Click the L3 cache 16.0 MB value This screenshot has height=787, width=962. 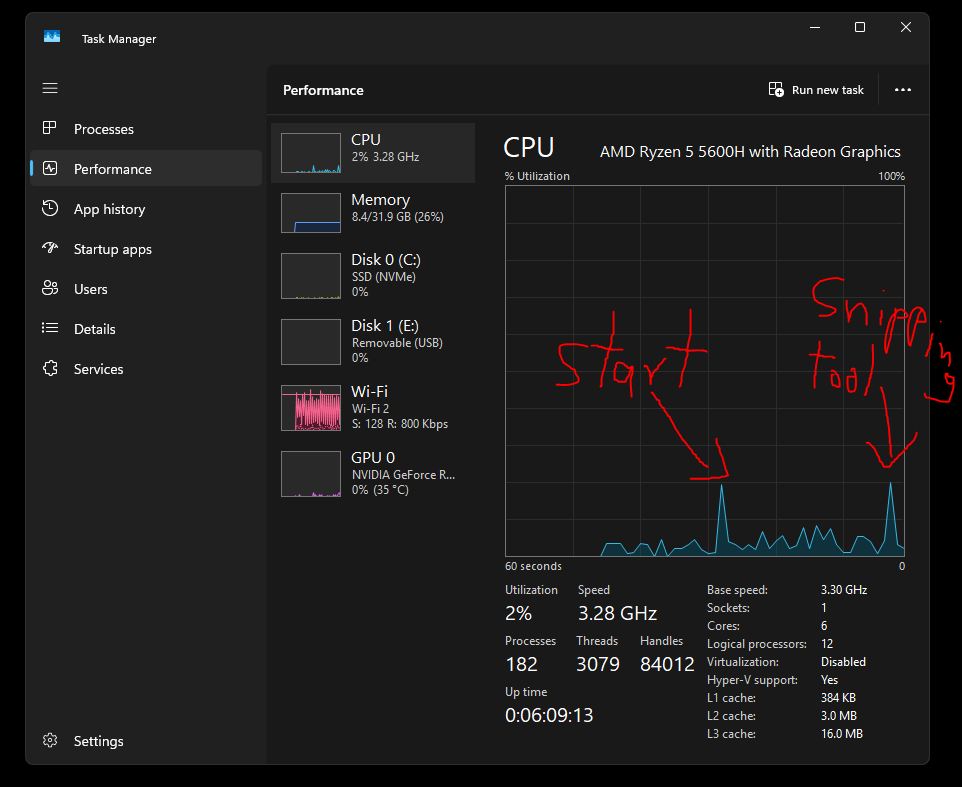(842, 734)
